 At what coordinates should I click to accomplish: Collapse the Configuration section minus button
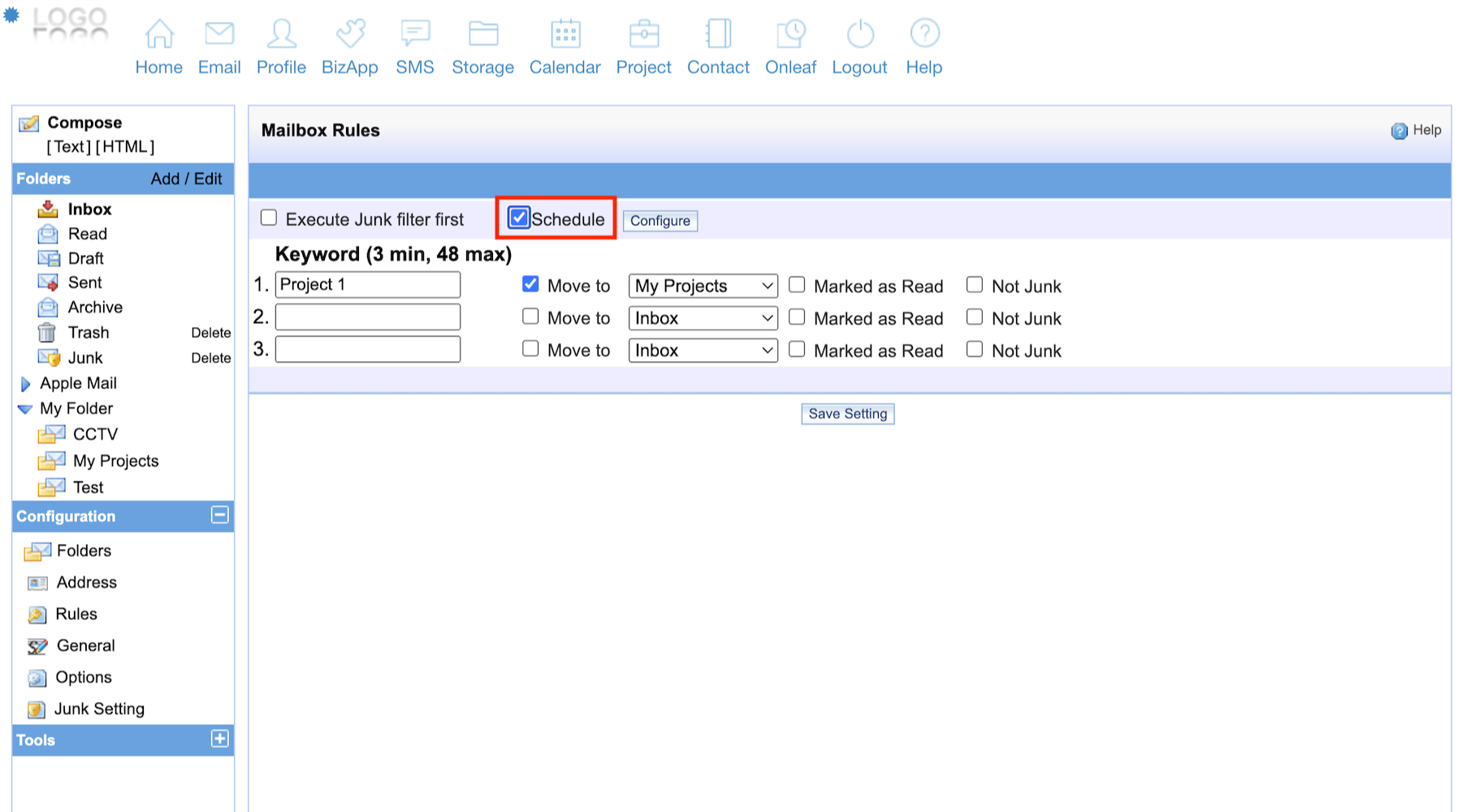[x=219, y=515]
